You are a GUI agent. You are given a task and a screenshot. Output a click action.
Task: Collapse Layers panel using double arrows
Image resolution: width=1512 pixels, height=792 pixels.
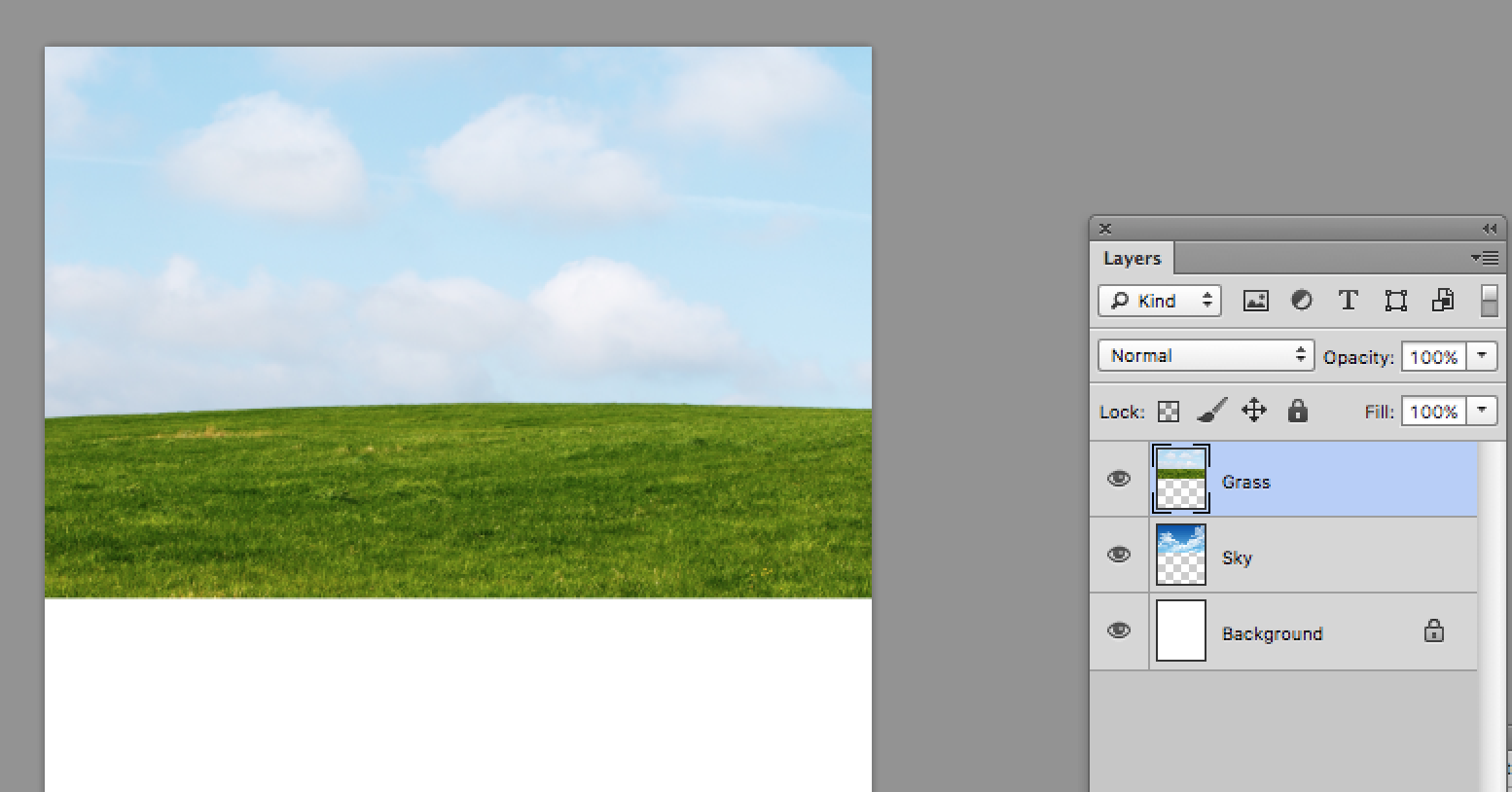click(1489, 229)
